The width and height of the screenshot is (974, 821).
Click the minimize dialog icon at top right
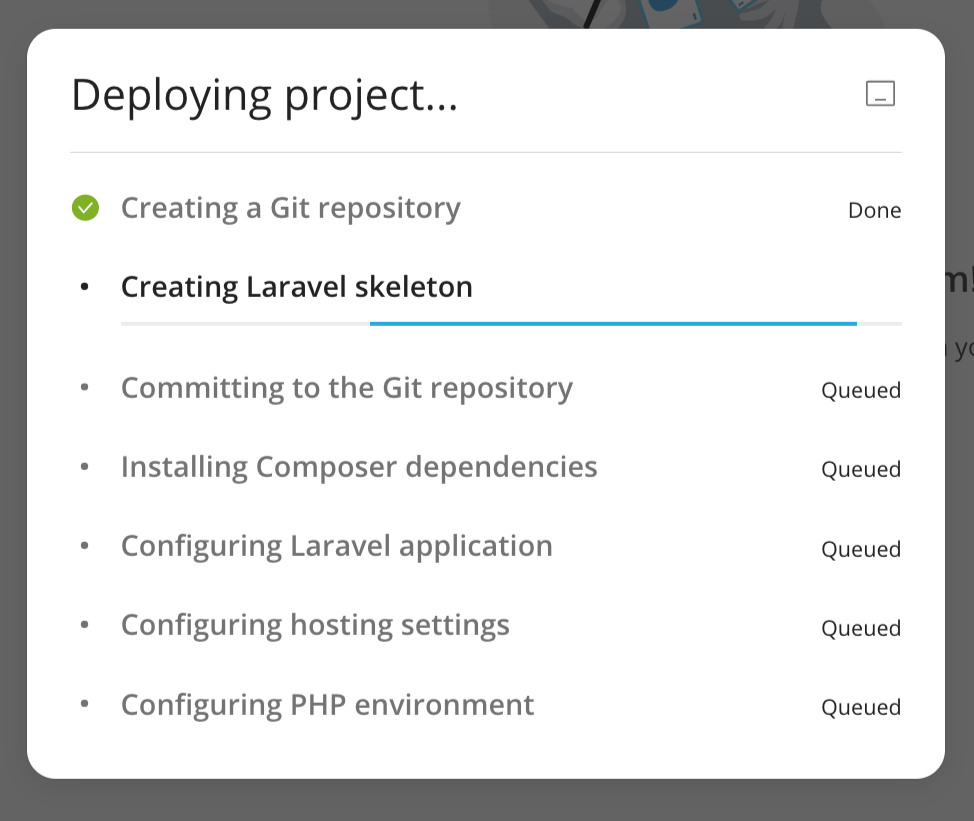(x=880, y=93)
